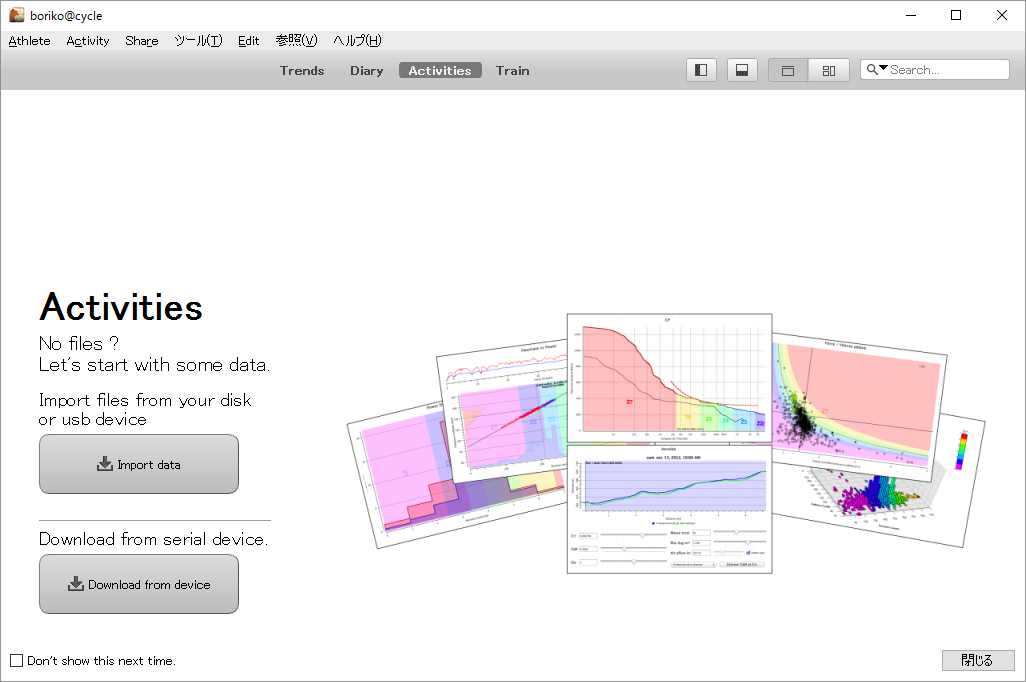Click the 閉じる button

pos(978,660)
